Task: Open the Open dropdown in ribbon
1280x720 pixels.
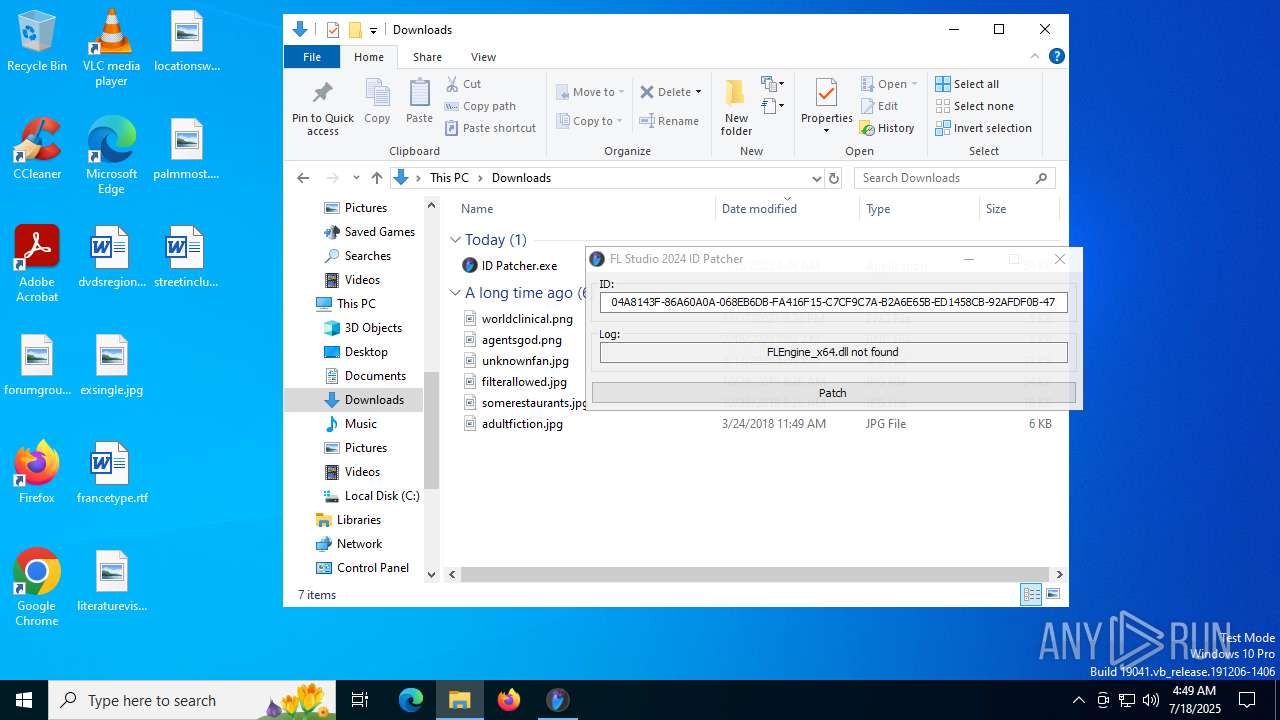Action: pyautogui.click(x=889, y=84)
